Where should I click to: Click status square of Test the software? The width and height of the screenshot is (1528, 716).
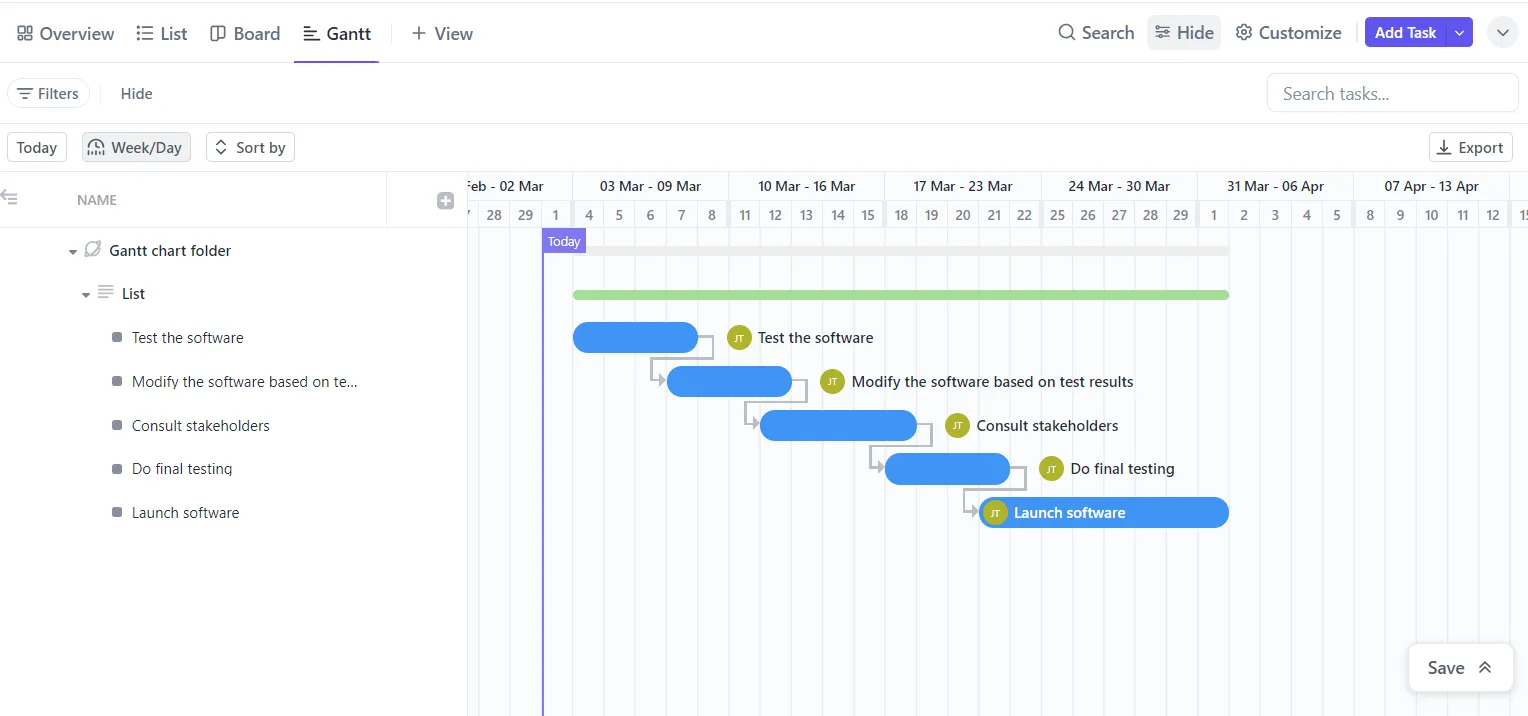[117, 338]
